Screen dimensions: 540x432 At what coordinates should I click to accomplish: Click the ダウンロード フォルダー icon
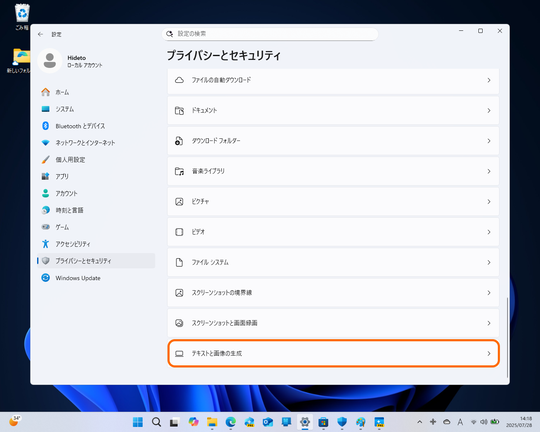pyautogui.click(x=179, y=141)
